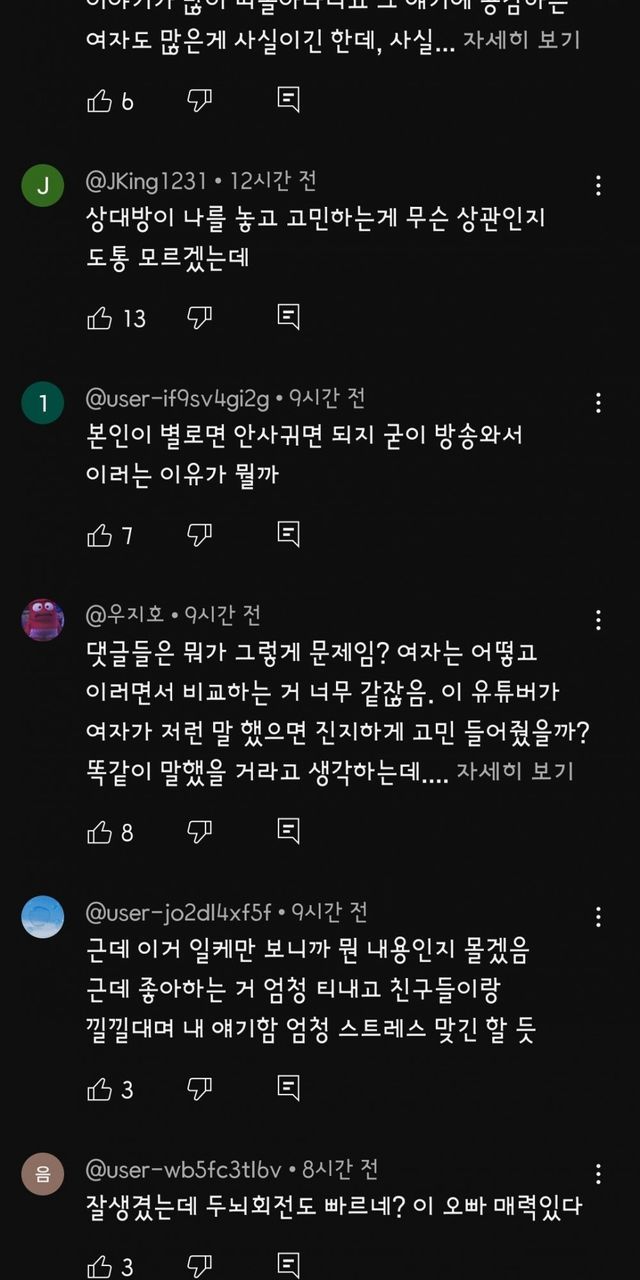Viewport: 640px width, 1280px height.
Task: Expand @우지호's comment with 자세히 보기
Action: coord(515,772)
